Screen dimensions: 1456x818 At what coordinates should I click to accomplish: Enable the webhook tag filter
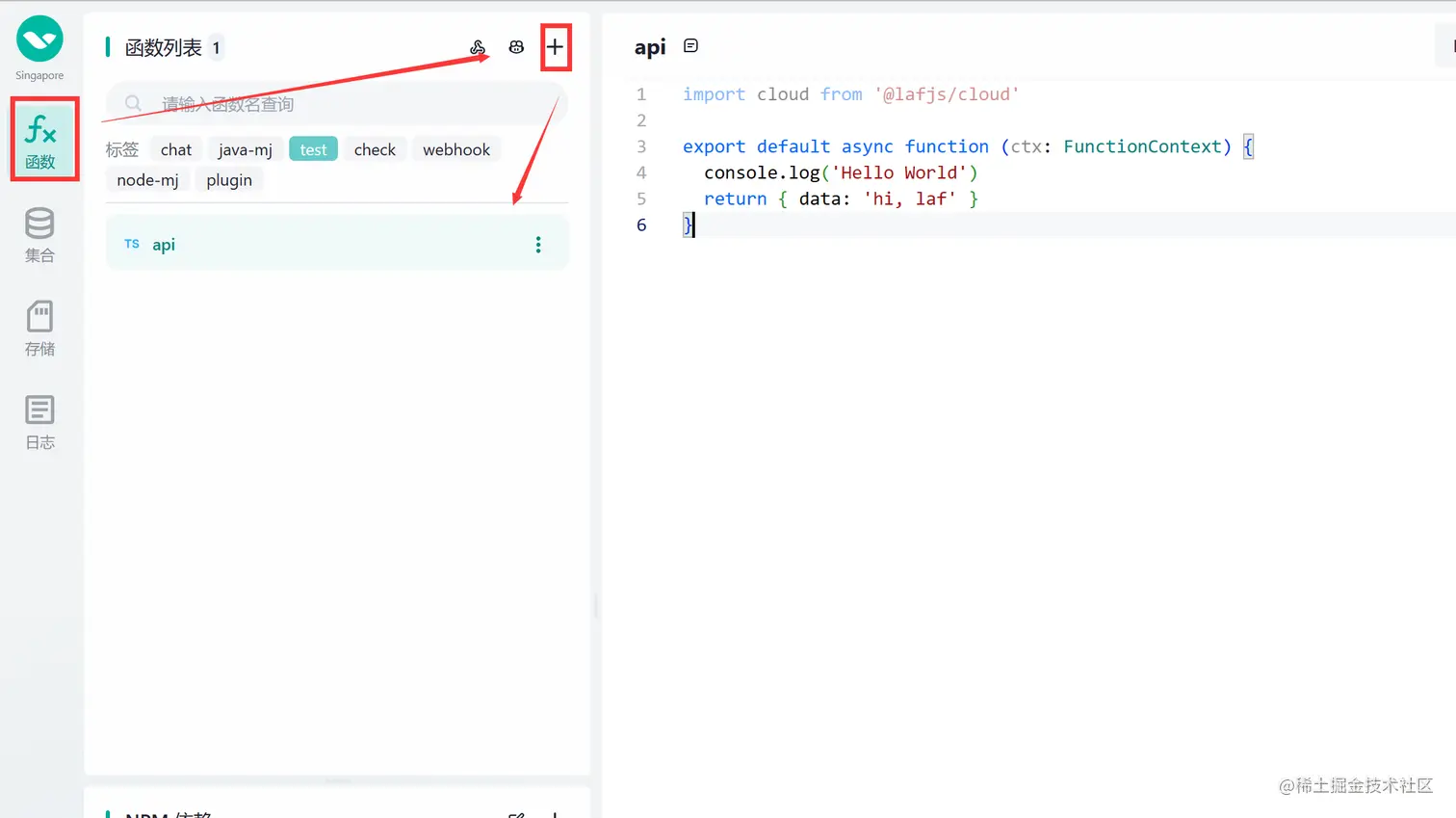click(456, 149)
